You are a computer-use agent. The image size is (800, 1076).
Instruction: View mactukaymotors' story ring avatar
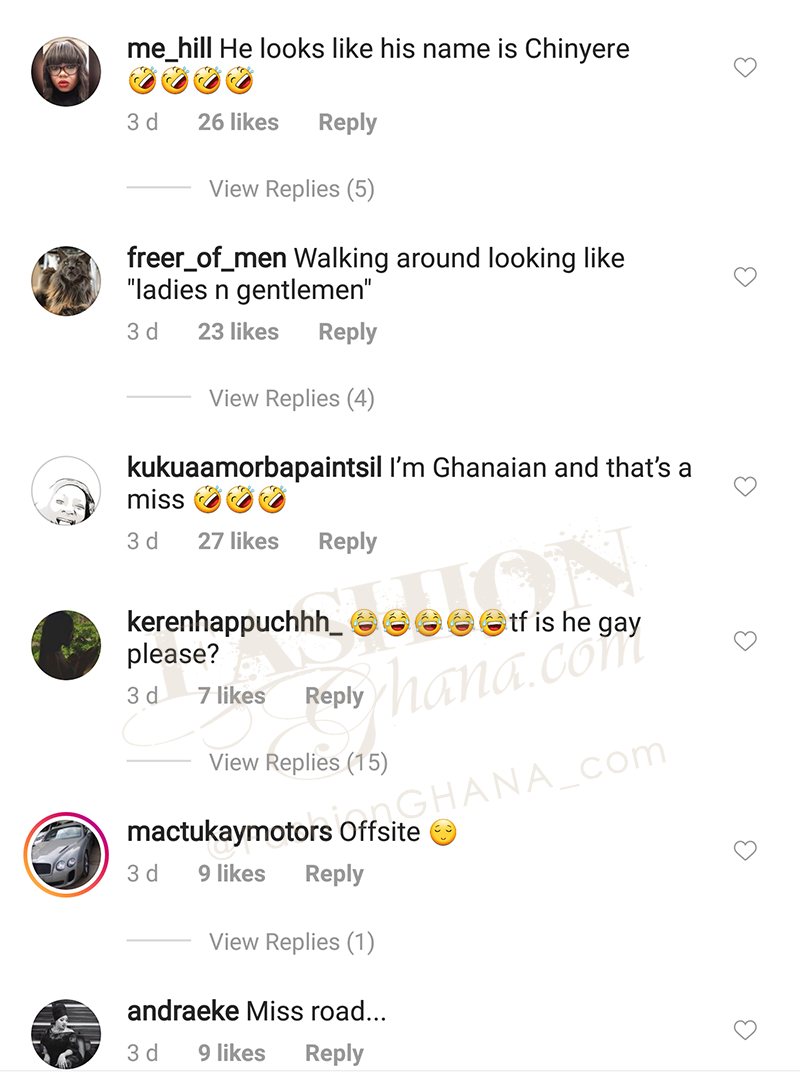[x=66, y=854]
